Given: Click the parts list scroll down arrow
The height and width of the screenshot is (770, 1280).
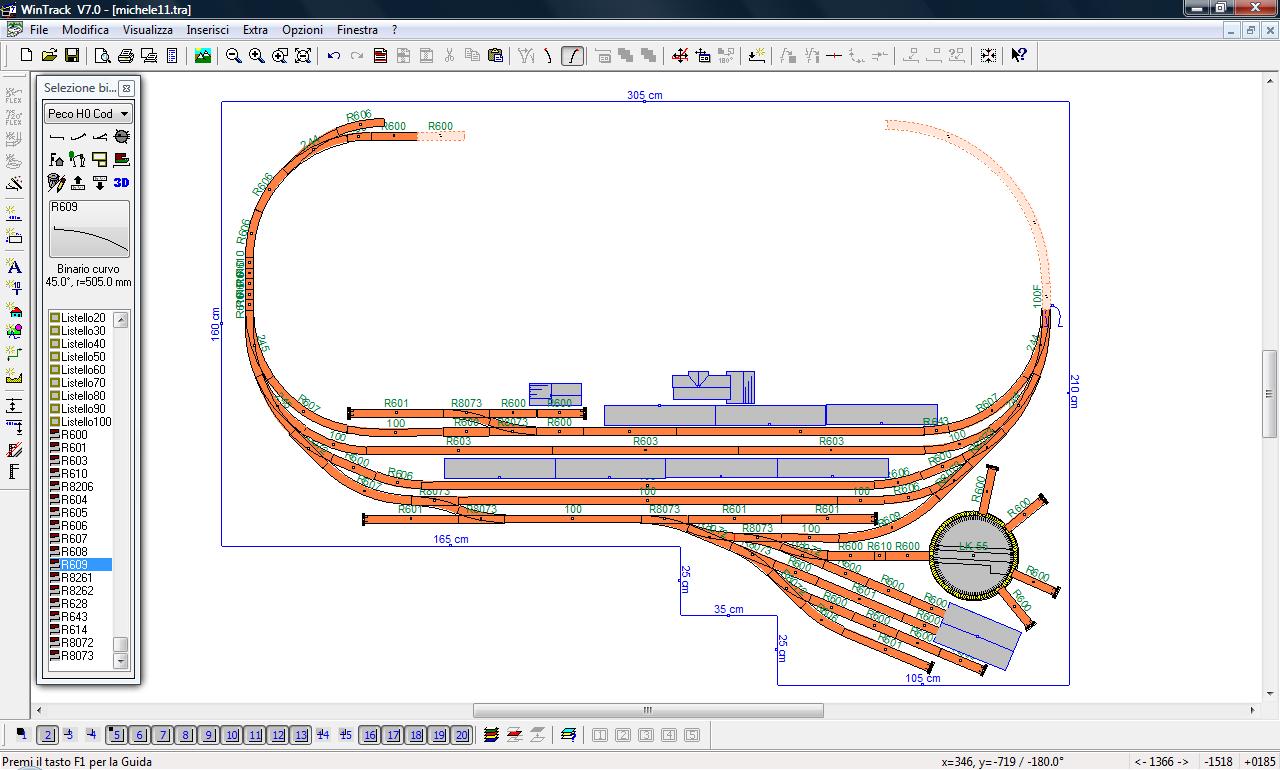Looking at the screenshot, I should (x=121, y=661).
